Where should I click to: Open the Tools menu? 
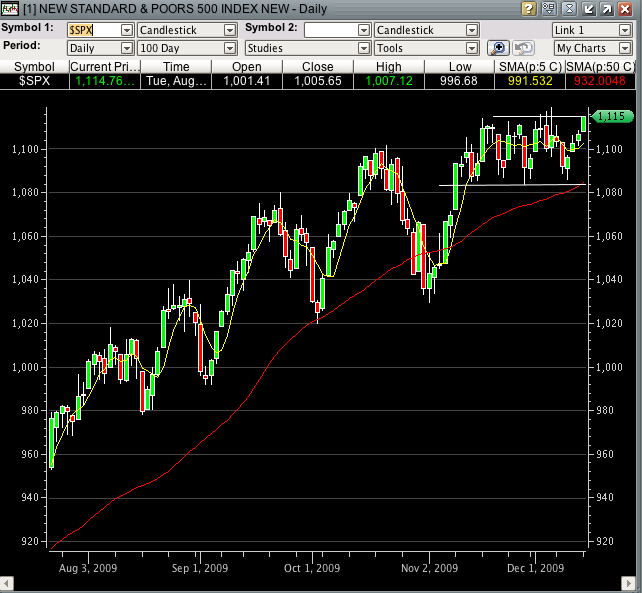point(426,48)
